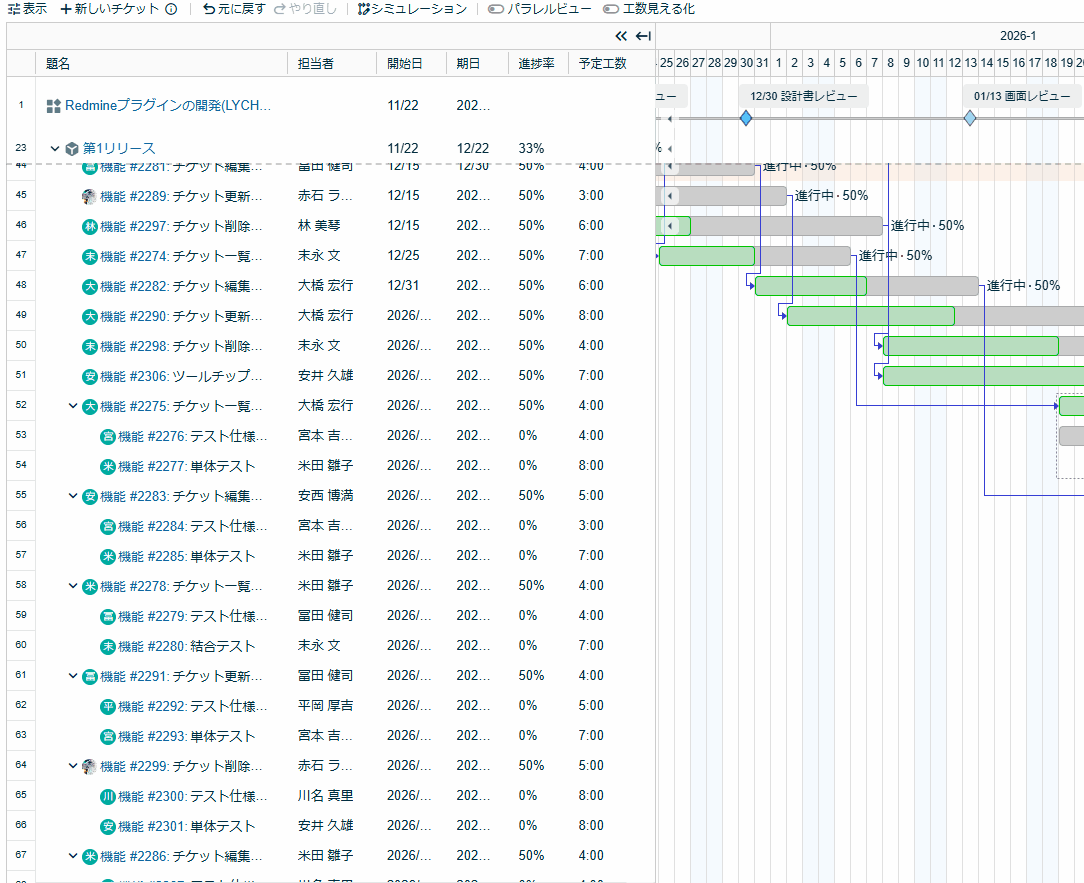Collapse the 第1リリース version row

click(55, 149)
